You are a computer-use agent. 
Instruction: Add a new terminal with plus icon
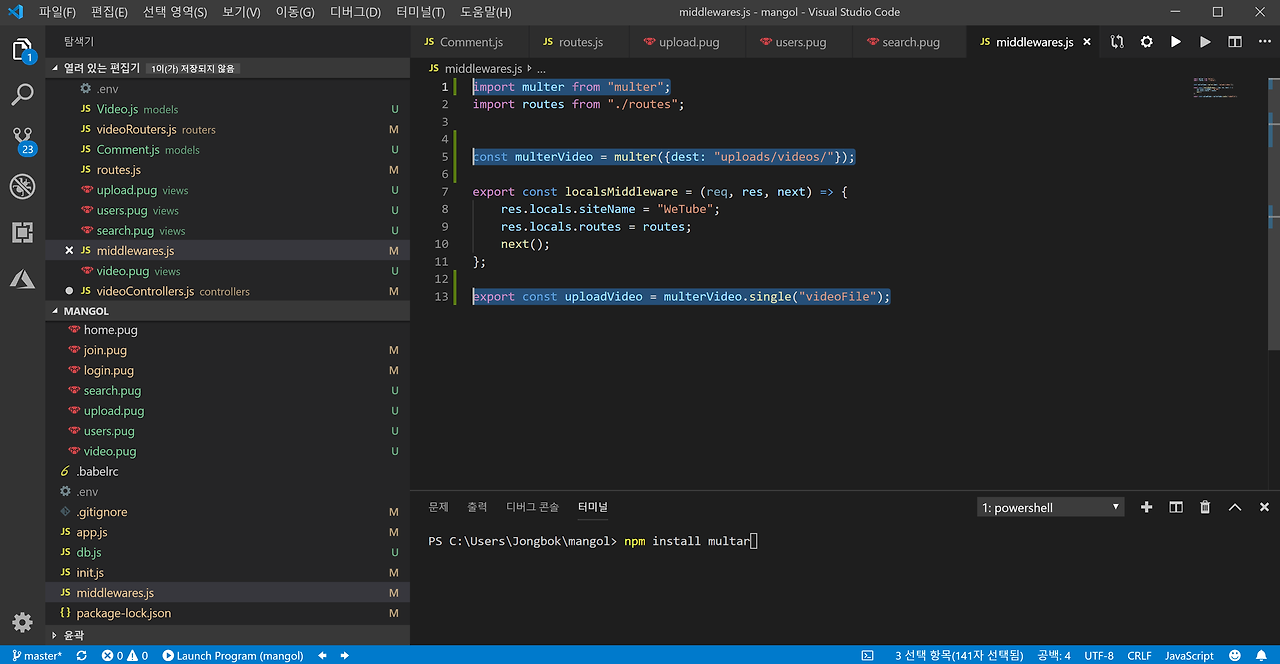[x=1147, y=507]
